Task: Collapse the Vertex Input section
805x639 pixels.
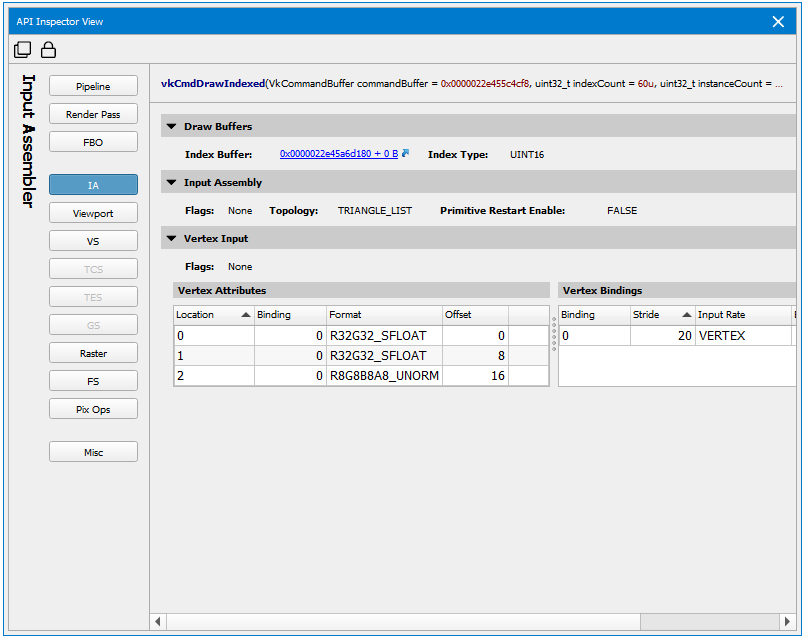Action: pyautogui.click(x=171, y=239)
